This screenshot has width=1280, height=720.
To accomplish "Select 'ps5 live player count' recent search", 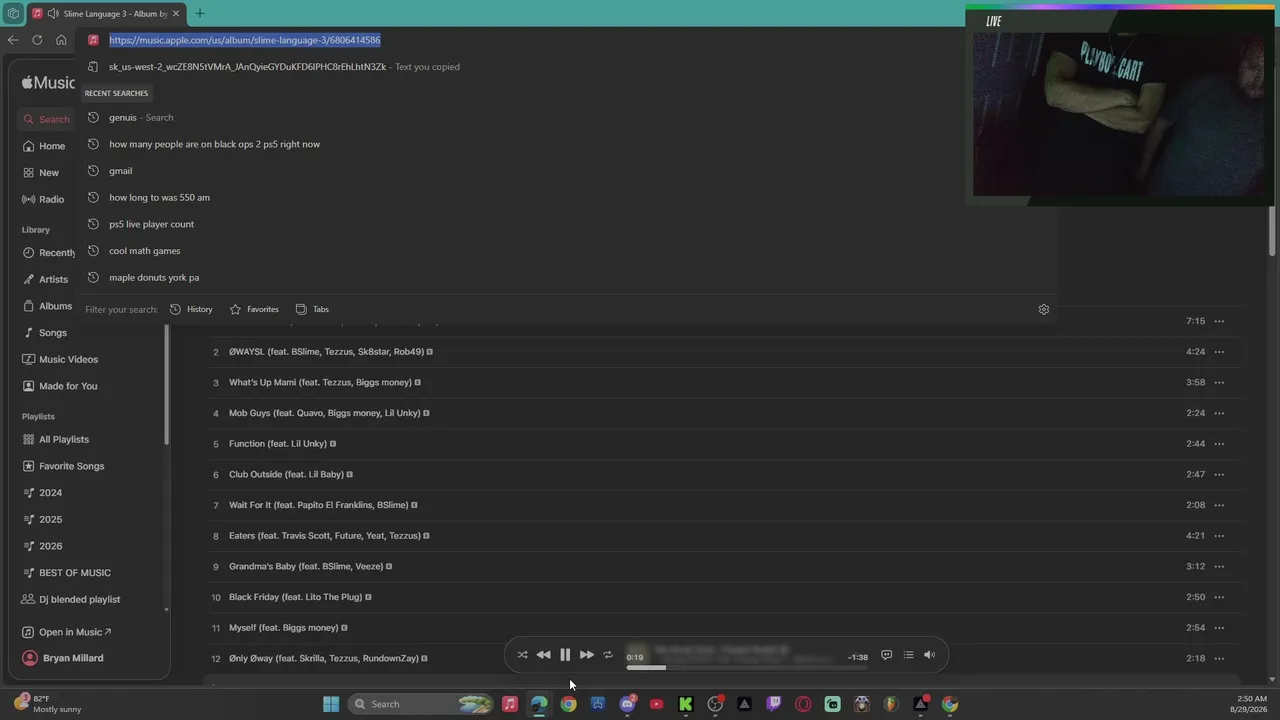I will point(568,224).
